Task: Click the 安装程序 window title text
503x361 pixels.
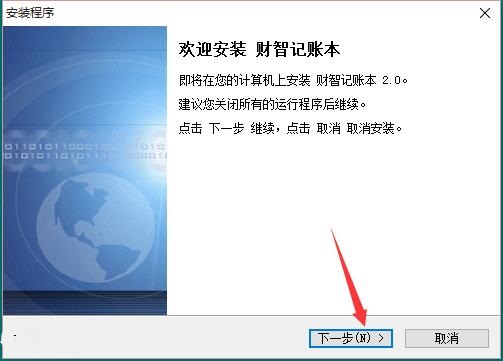Action: [30, 13]
